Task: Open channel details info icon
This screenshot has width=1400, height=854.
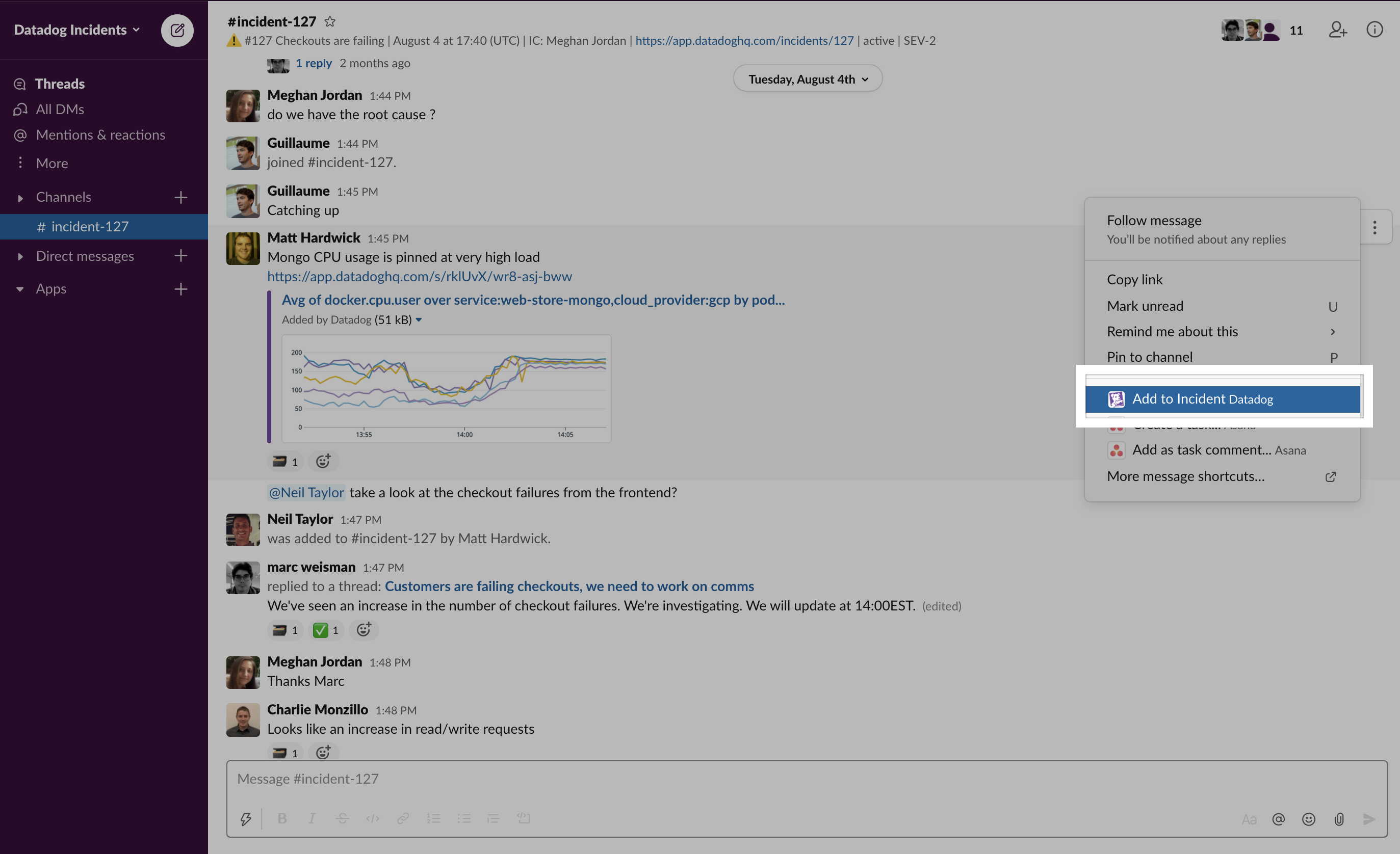Action: point(1374,30)
